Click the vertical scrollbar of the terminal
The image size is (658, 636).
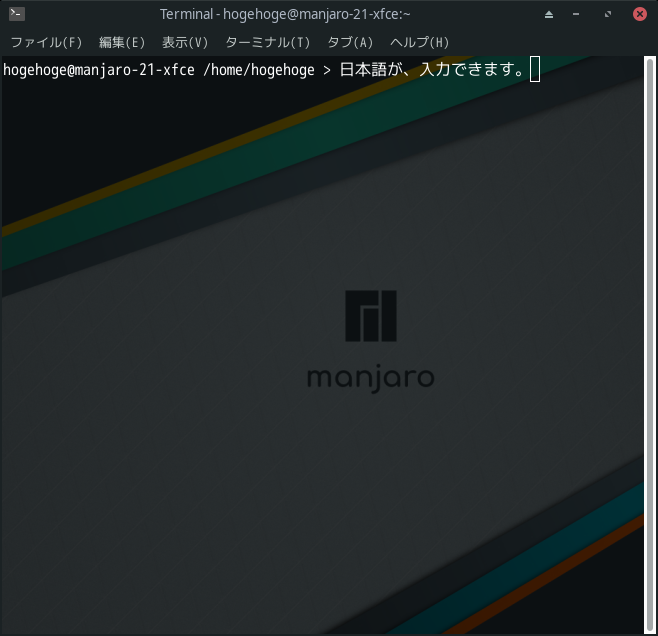click(x=650, y=345)
